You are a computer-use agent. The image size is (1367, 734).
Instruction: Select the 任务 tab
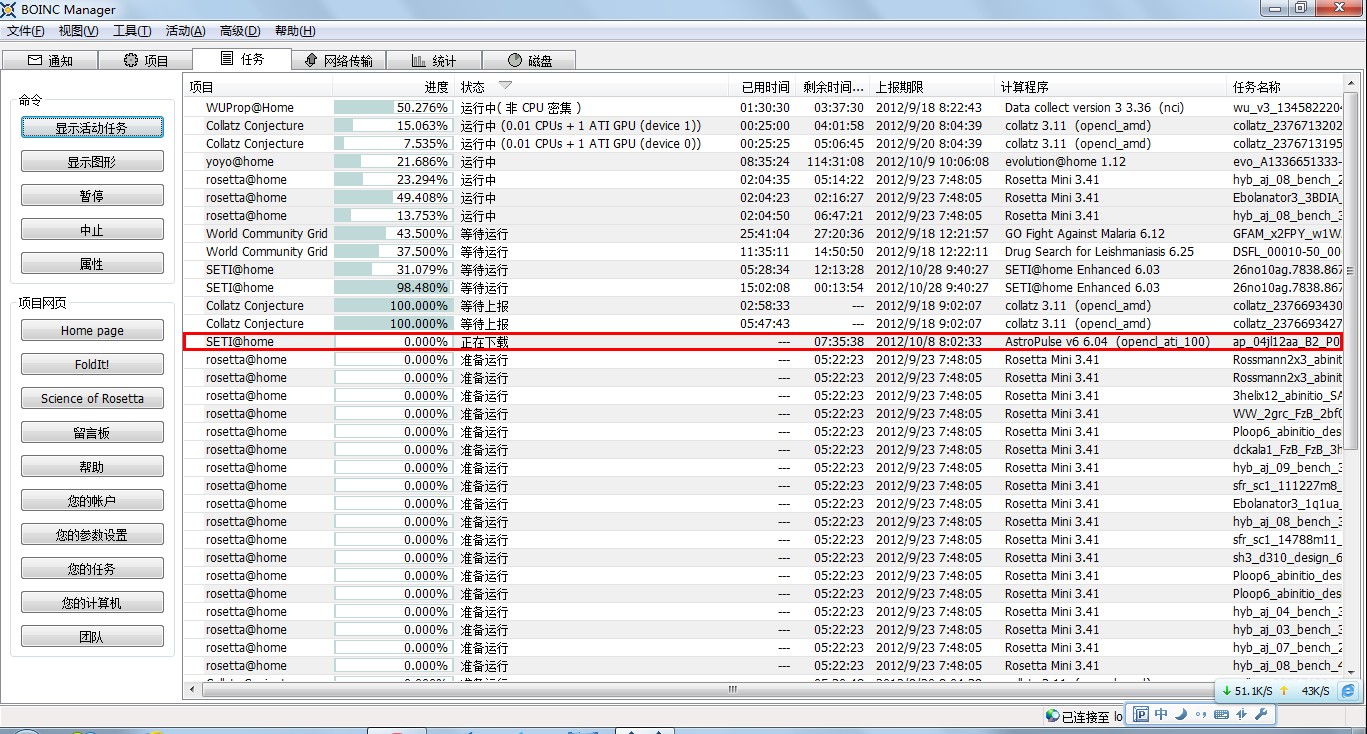pyautogui.click(x=242, y=59)
